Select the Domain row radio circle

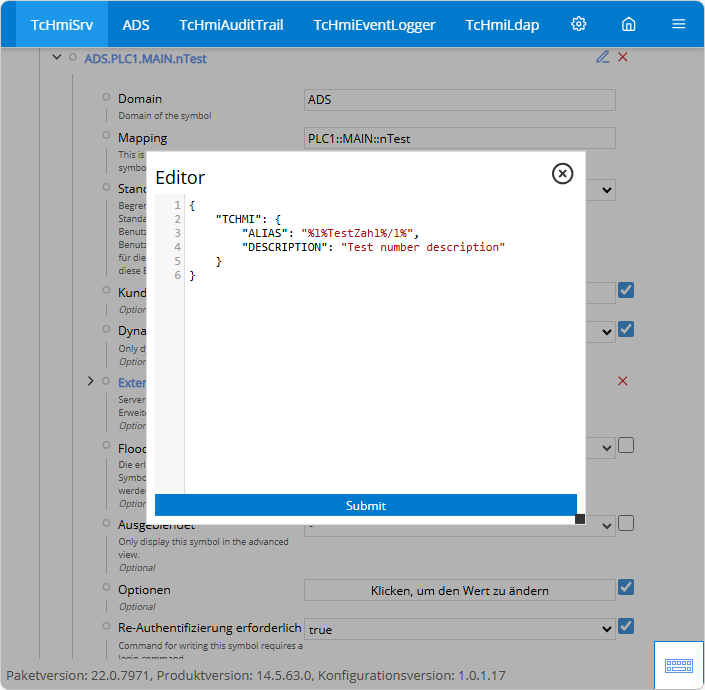coord(106,97)
